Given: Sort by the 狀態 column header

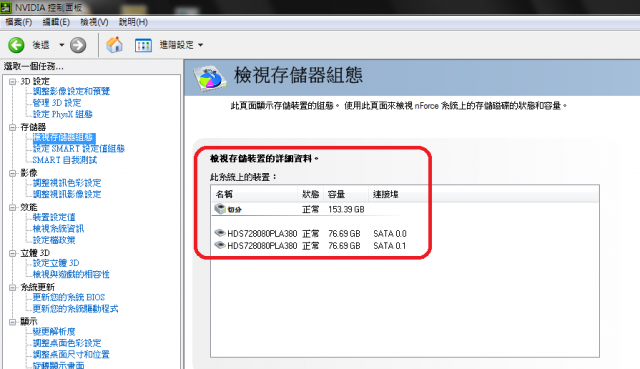Looking at the screenshot, I should 311,194.
